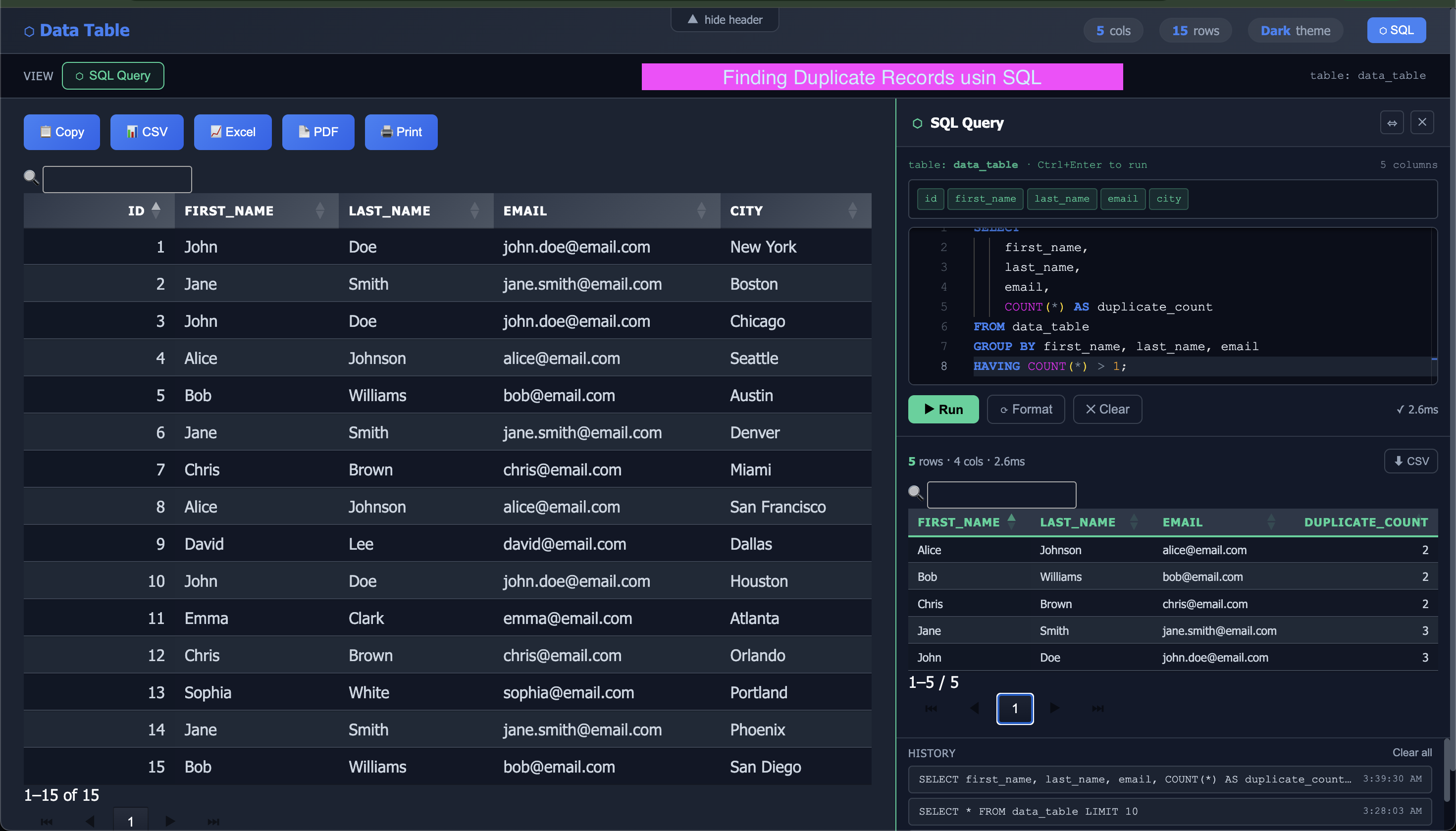Sort main table by LAST_NAME arrows

(474, 210)
